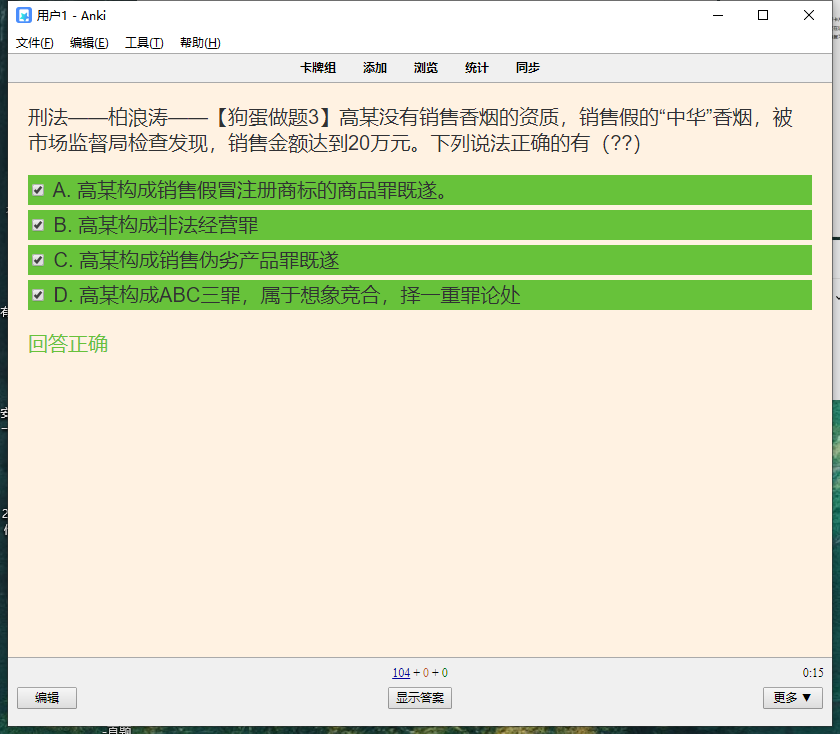The height and width of the screenshot is (734, 840).
Task: Click the 编辑 button at bottom left
Action: 47,698
